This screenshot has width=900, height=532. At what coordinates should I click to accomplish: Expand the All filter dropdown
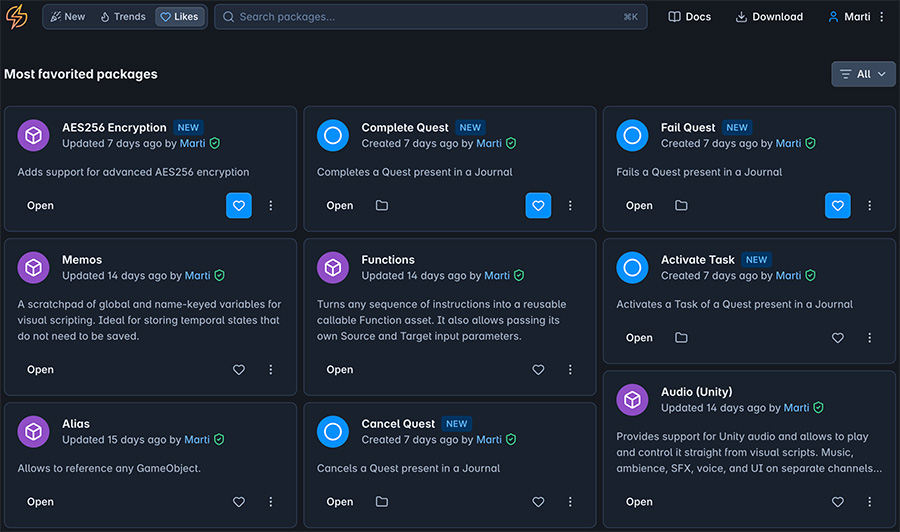point(863,74)
